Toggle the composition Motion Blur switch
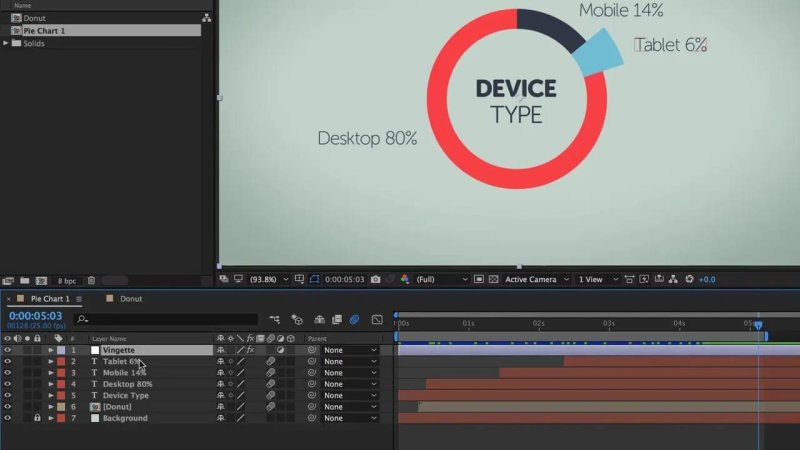 (x=354, y=319)
